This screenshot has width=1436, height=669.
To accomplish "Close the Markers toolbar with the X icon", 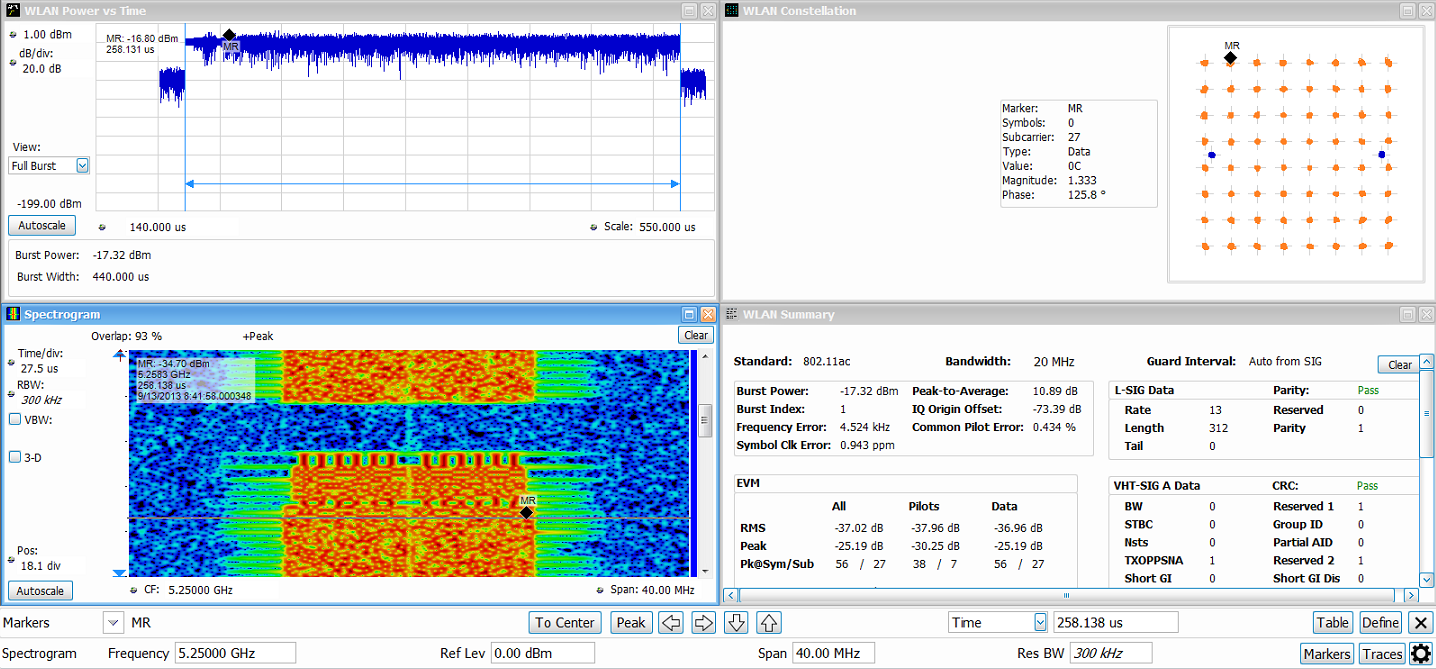I will 1420,623.
